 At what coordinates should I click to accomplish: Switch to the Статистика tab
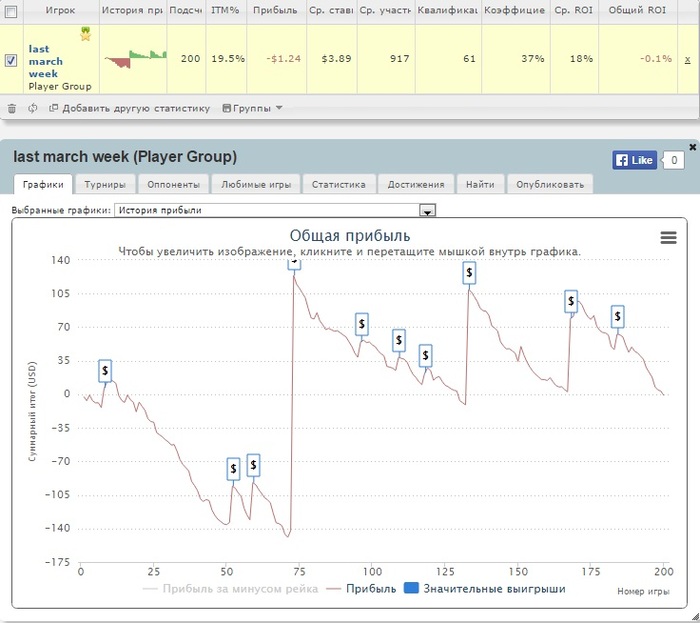point(338,184)
